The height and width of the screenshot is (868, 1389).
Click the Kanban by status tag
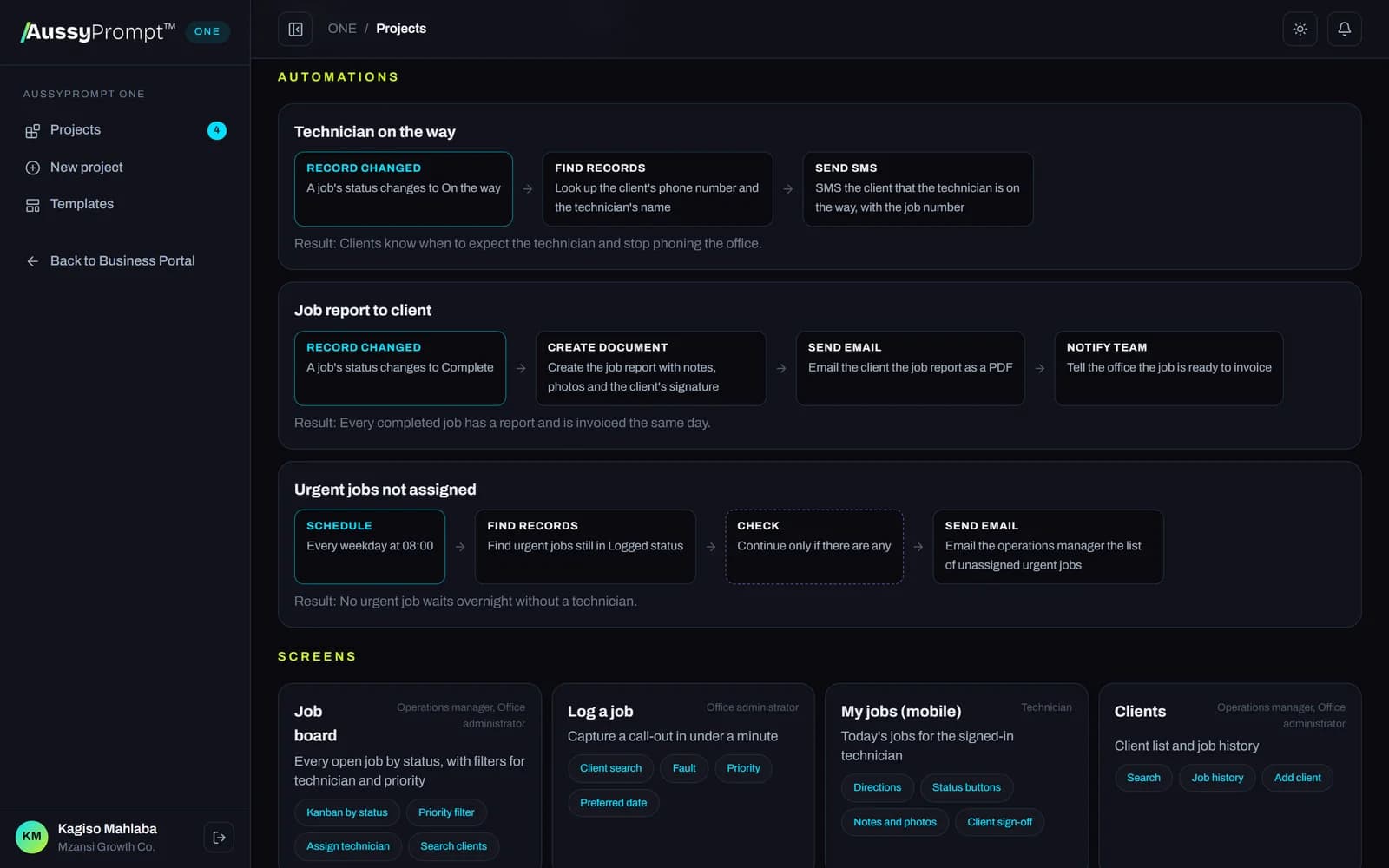(347, 812)
